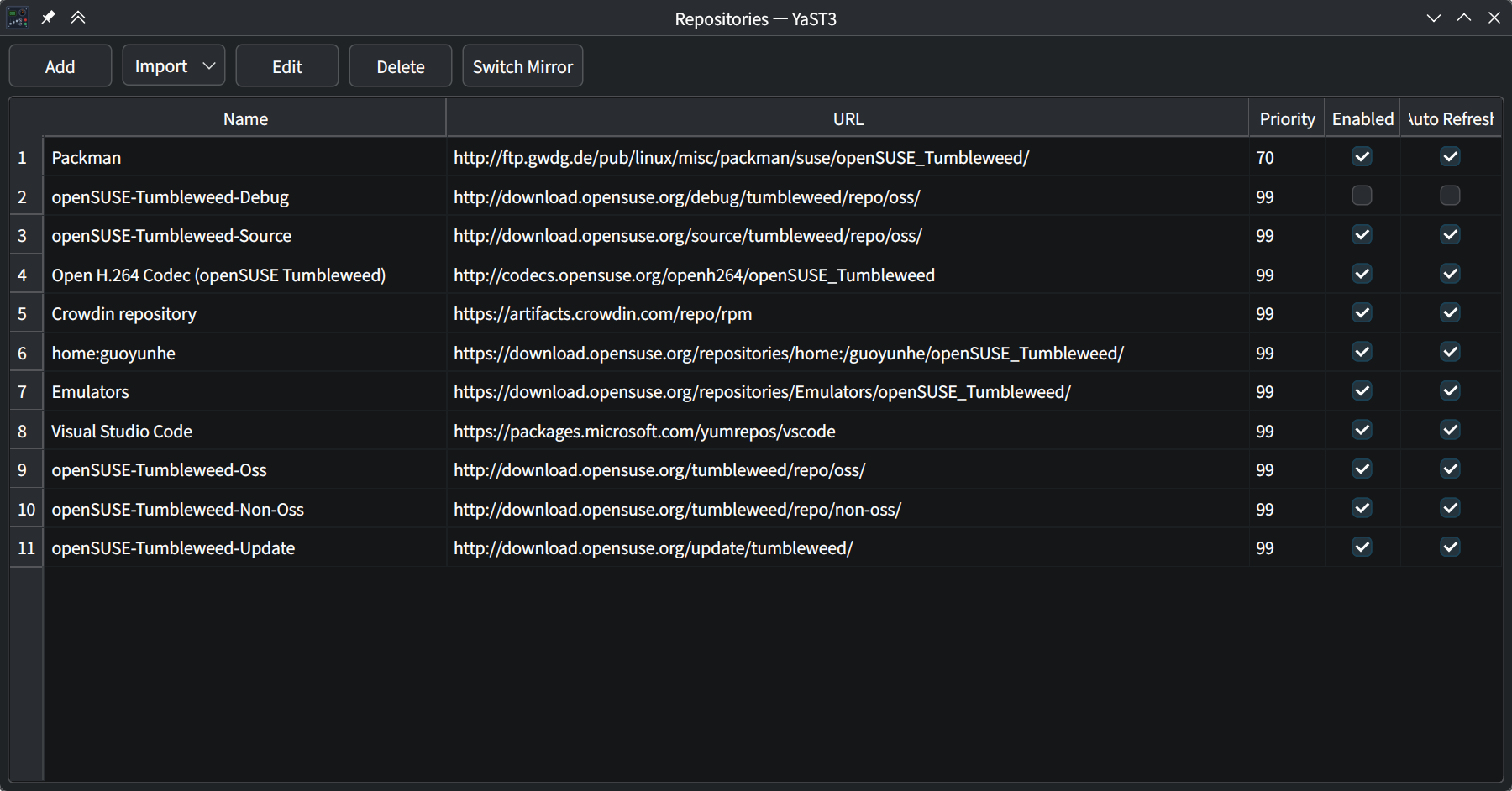Toggle Auto Refresh for Open H.264 Codec
Image resolution: width=1512 pixels, height=791 pixels.
tap(1450, 274)
